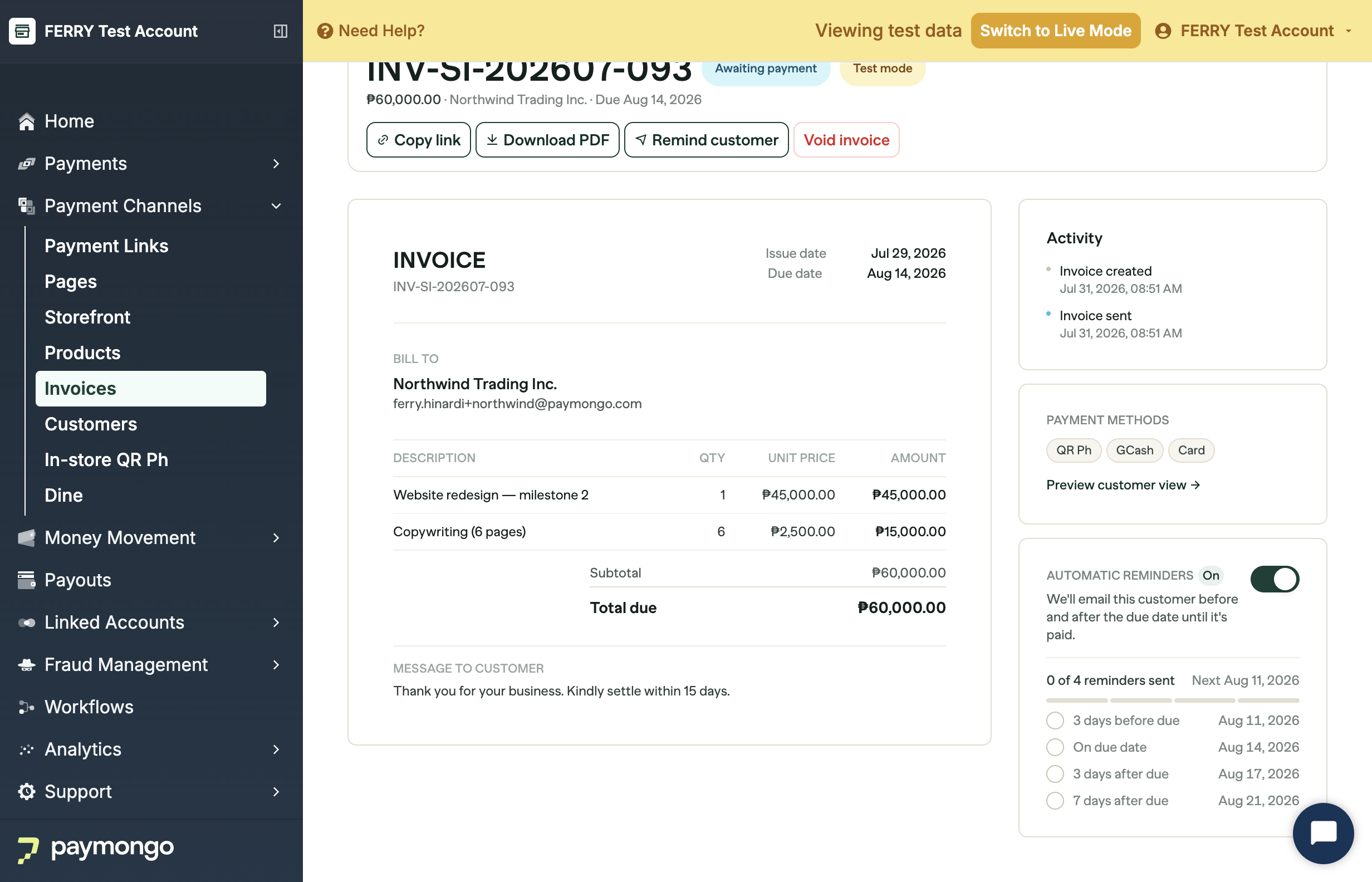The width and height of the screenshot is (1372, 882).
Task: Click the Awaiting payment status badge
Action: coord(766,69)
